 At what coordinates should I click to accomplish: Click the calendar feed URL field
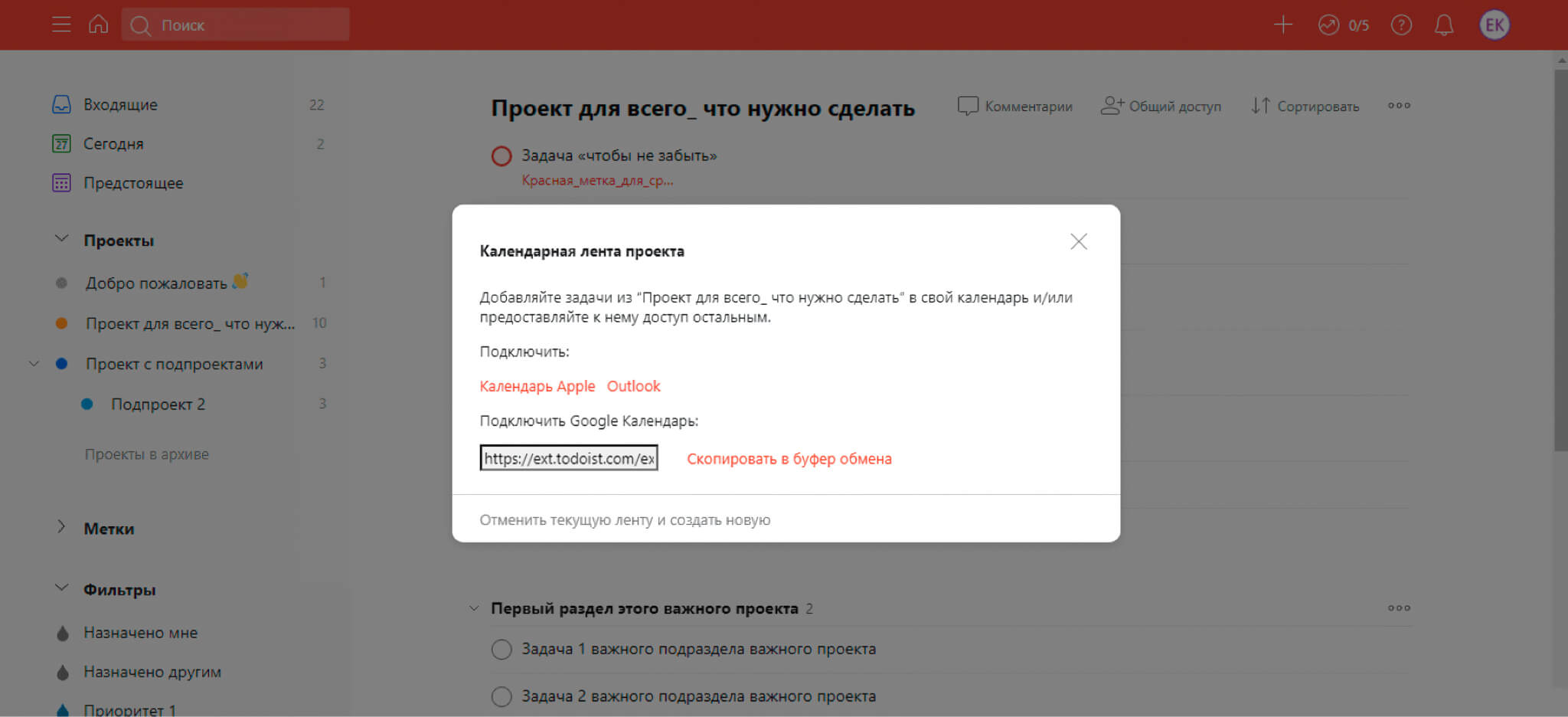[x=569, y=458]
